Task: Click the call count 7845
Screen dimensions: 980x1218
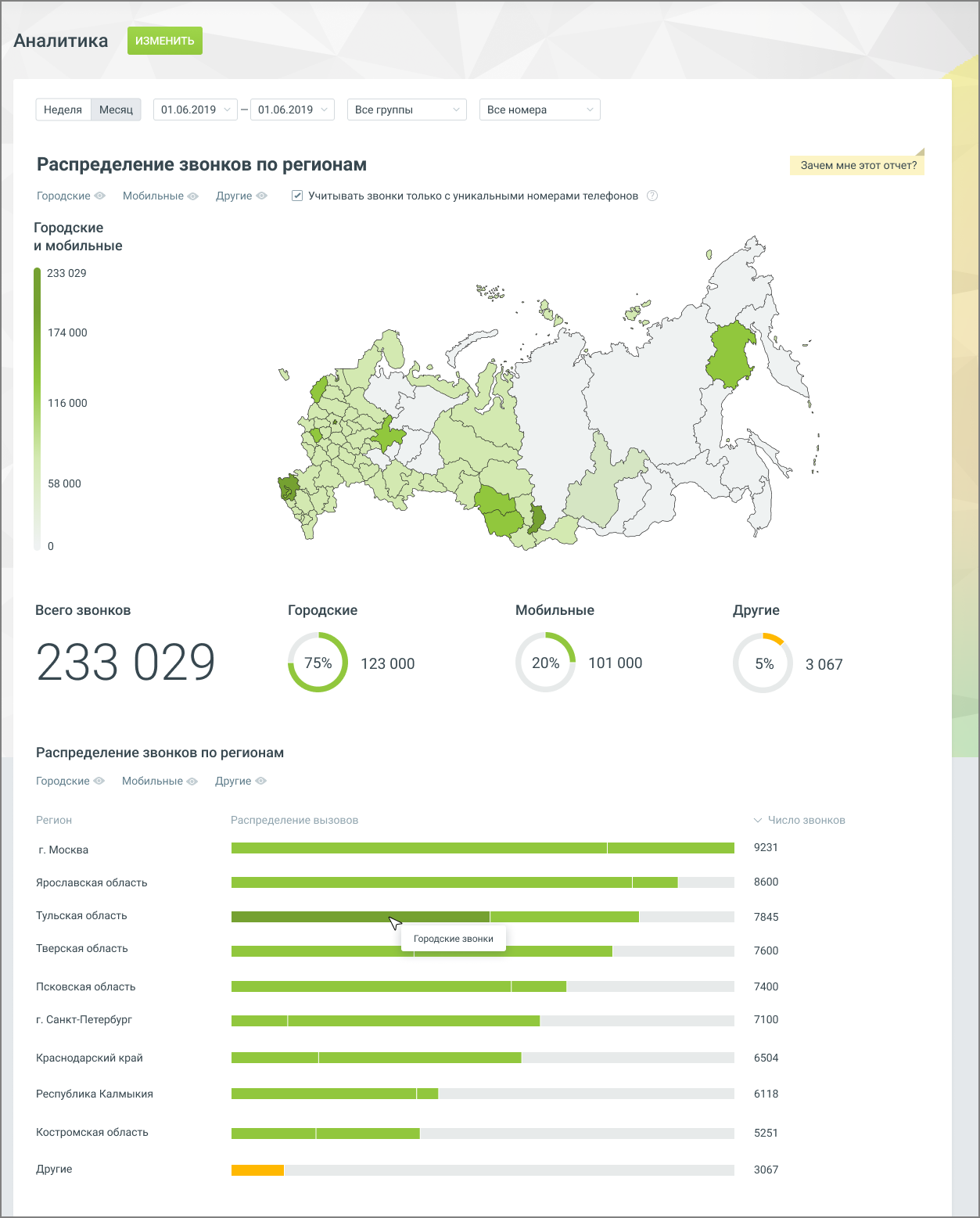Action: coord(766,917)
